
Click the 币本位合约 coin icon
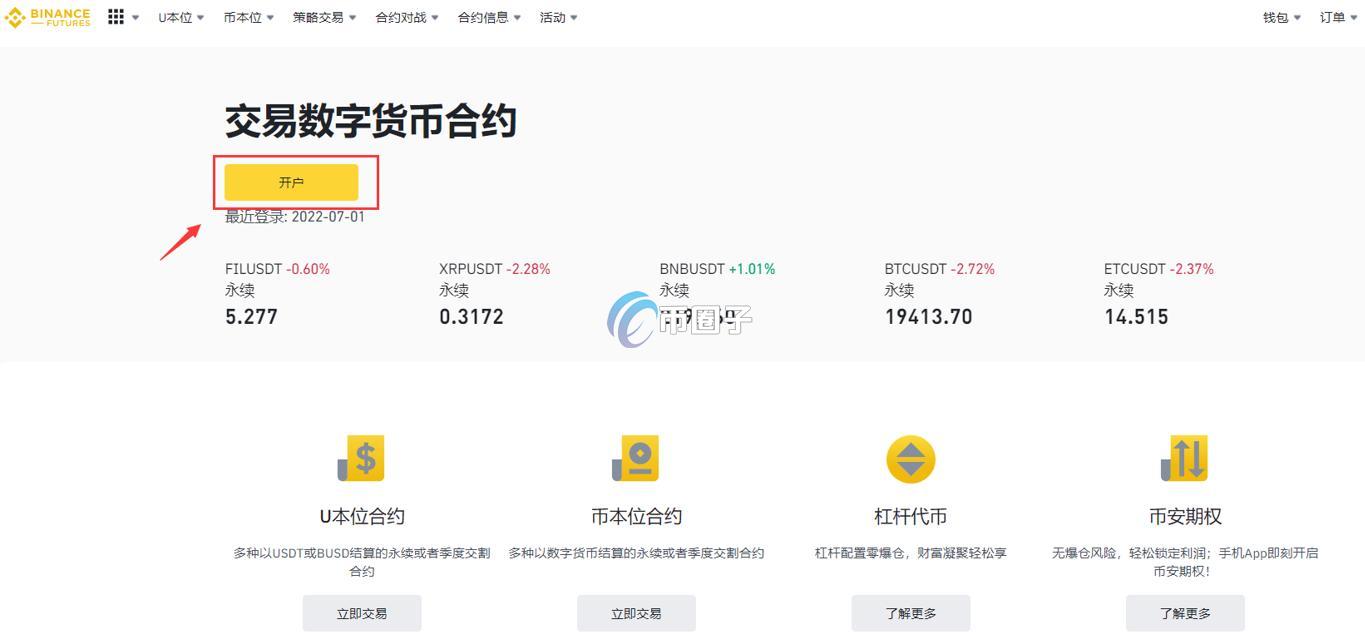coord(635,458)
